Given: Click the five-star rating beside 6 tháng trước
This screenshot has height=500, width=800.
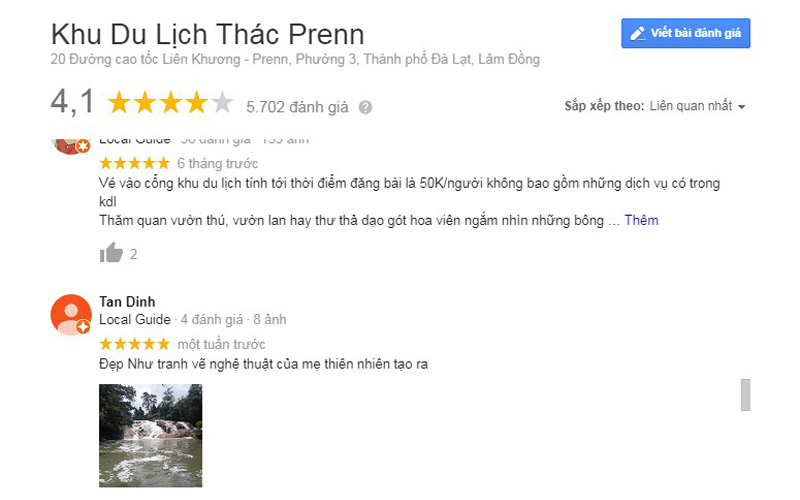Looking at the screenshot, I should point(134,163).
